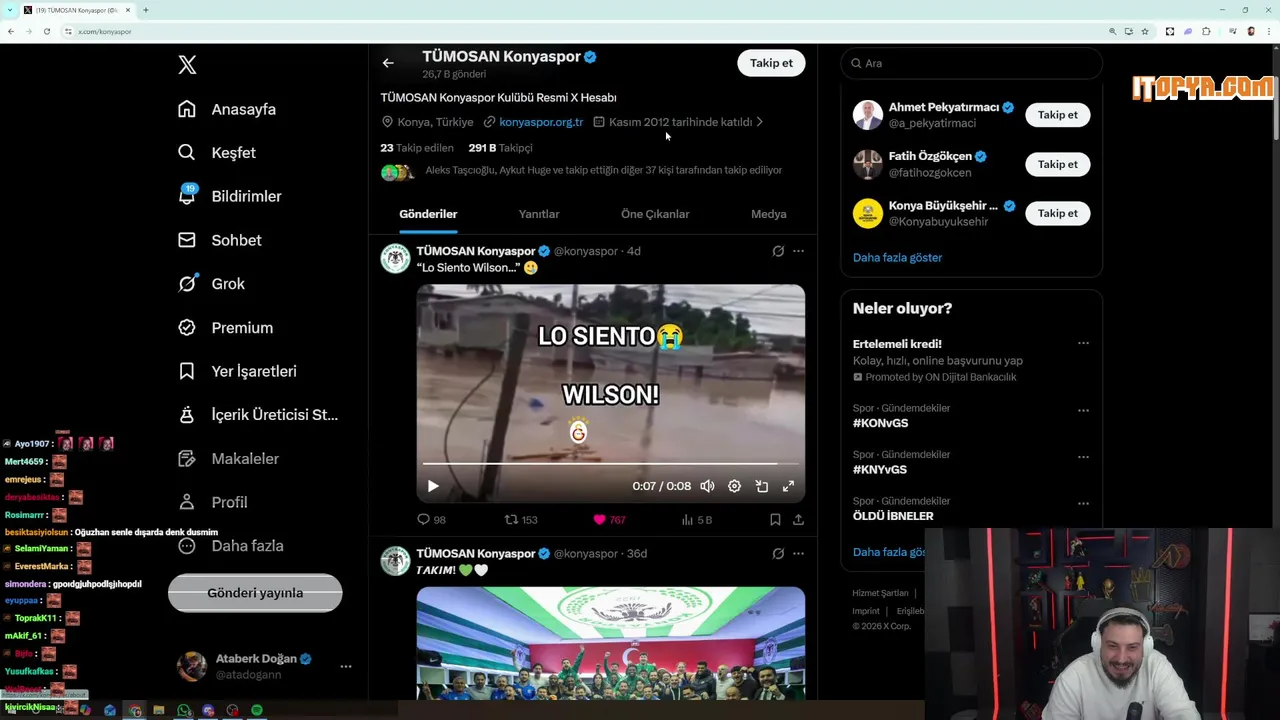Open the X logo home link
This screenshot has height=720, width=1280.
point(187,65)
